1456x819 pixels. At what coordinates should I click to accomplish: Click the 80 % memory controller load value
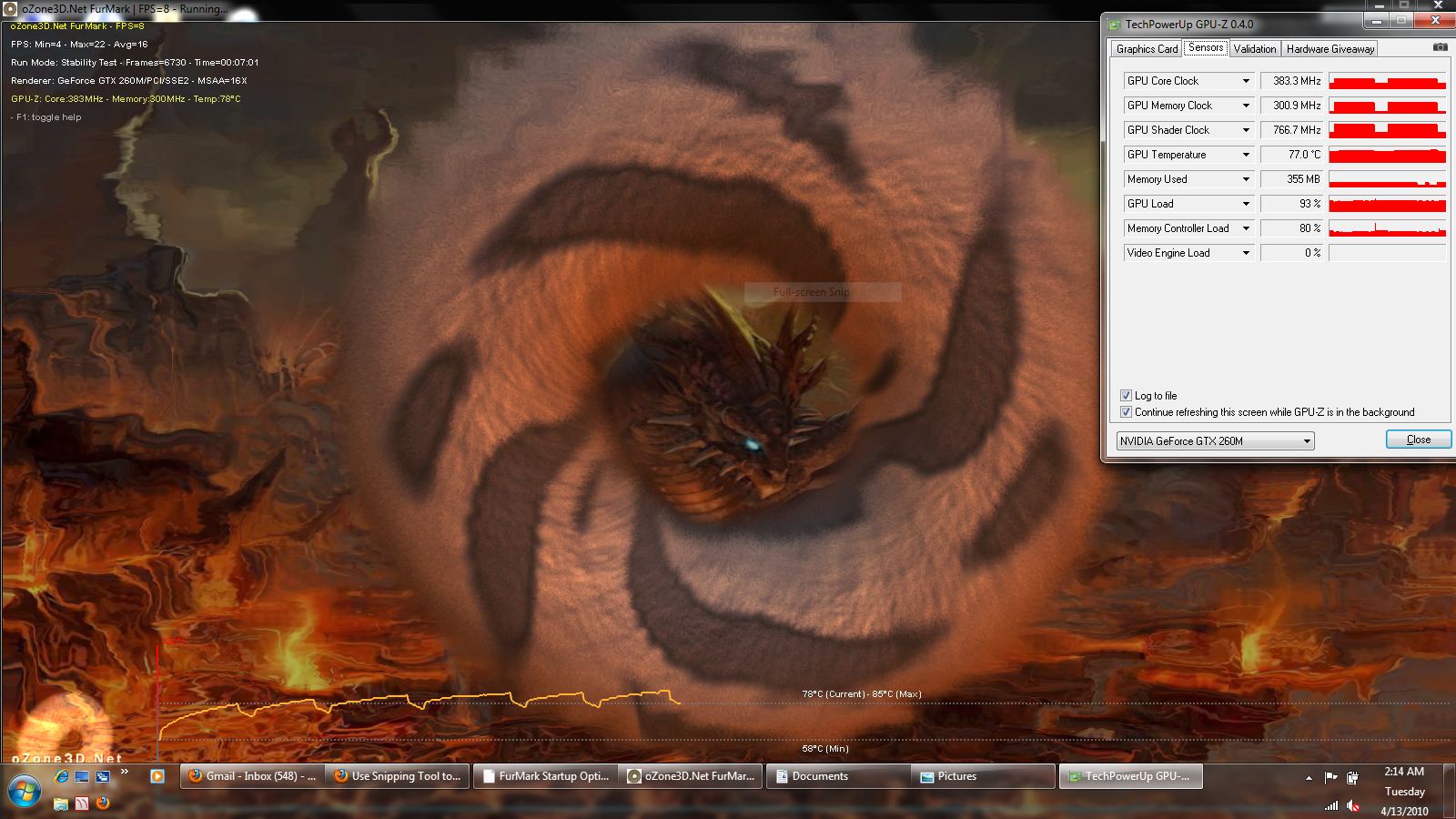click(1291, 228)
